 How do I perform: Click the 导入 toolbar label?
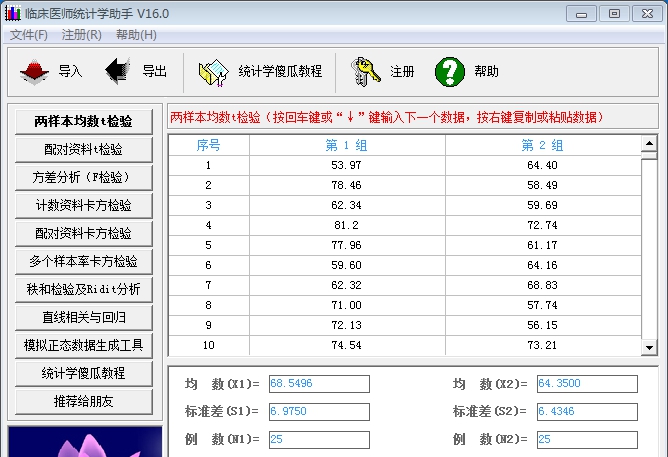tap(70, 71)
